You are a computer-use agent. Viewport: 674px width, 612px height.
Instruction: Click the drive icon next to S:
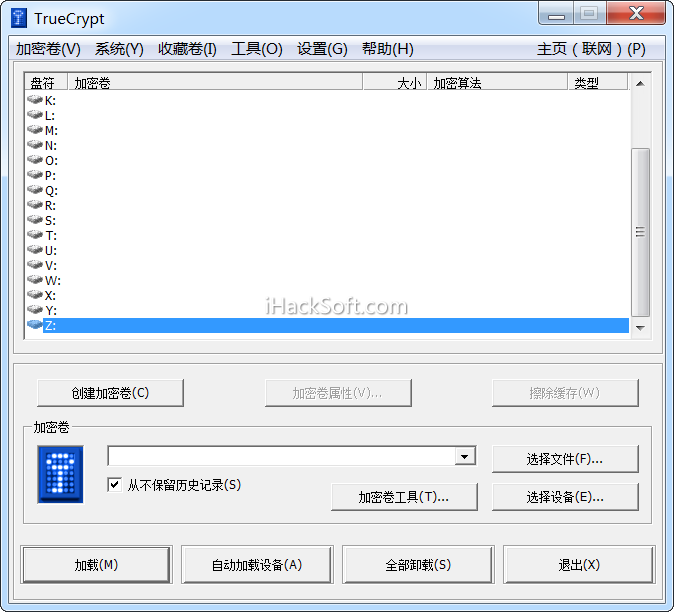click(34, 220)
